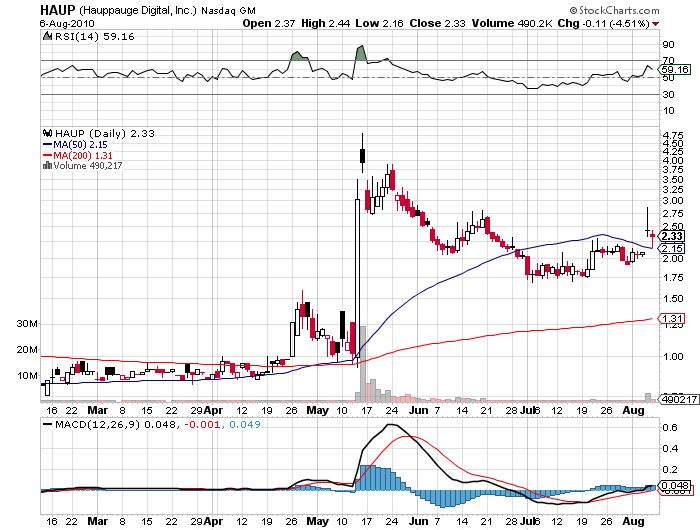Click the company name Hauppauge Digital, Inc.
Screen dimensions: 700x530
138,10
